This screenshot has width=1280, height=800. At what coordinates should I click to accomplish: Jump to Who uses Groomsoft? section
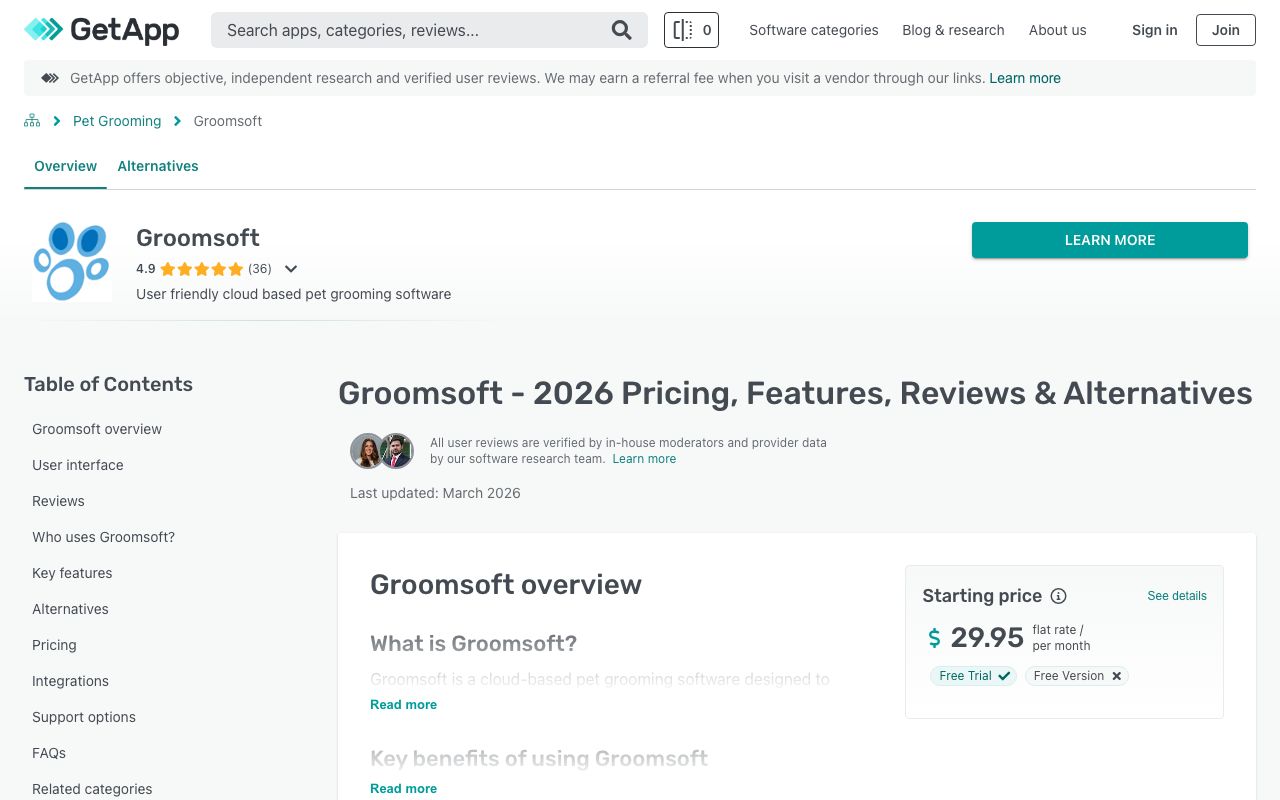103,537
